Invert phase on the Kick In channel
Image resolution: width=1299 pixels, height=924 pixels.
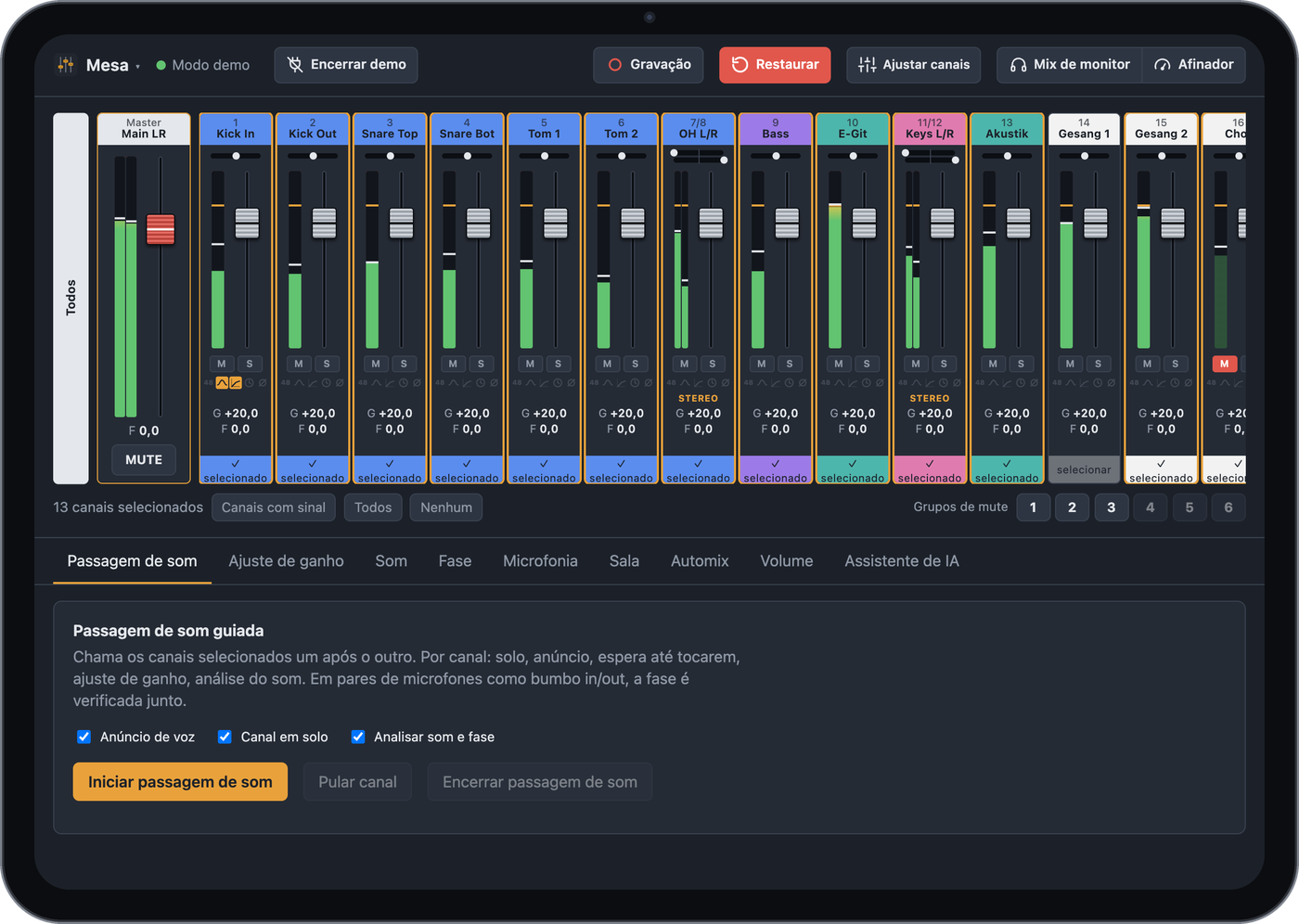(263, 383)
